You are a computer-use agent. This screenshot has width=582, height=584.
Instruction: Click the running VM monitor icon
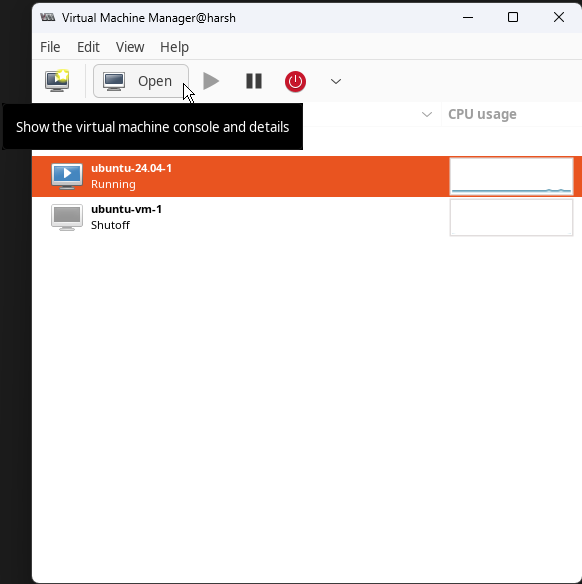[67, 176]
